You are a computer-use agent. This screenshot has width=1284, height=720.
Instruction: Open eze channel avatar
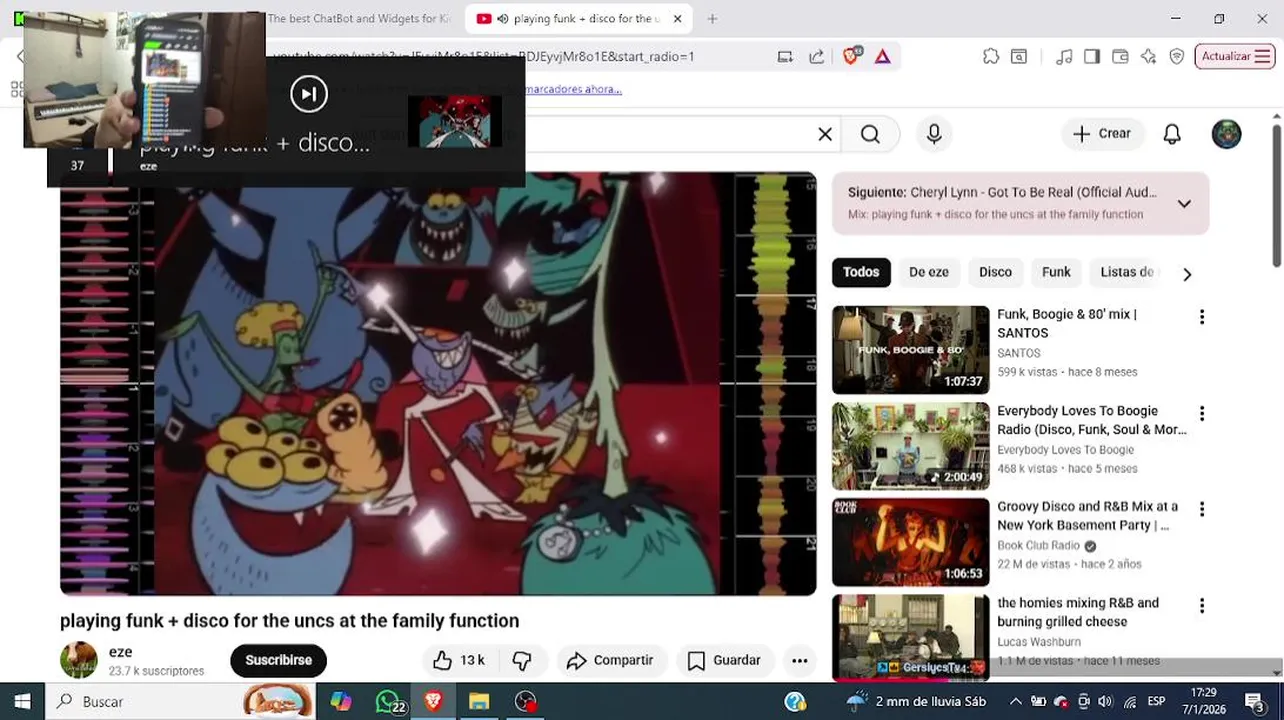[79, 660]
